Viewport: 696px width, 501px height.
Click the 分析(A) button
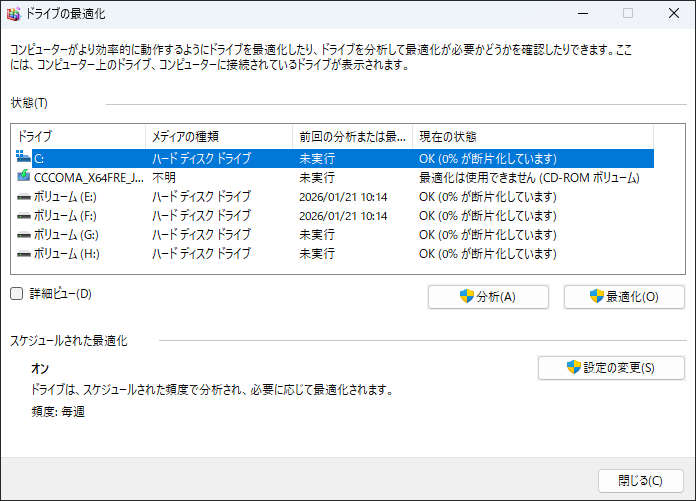pyautogui.click(x=488, y=296)
